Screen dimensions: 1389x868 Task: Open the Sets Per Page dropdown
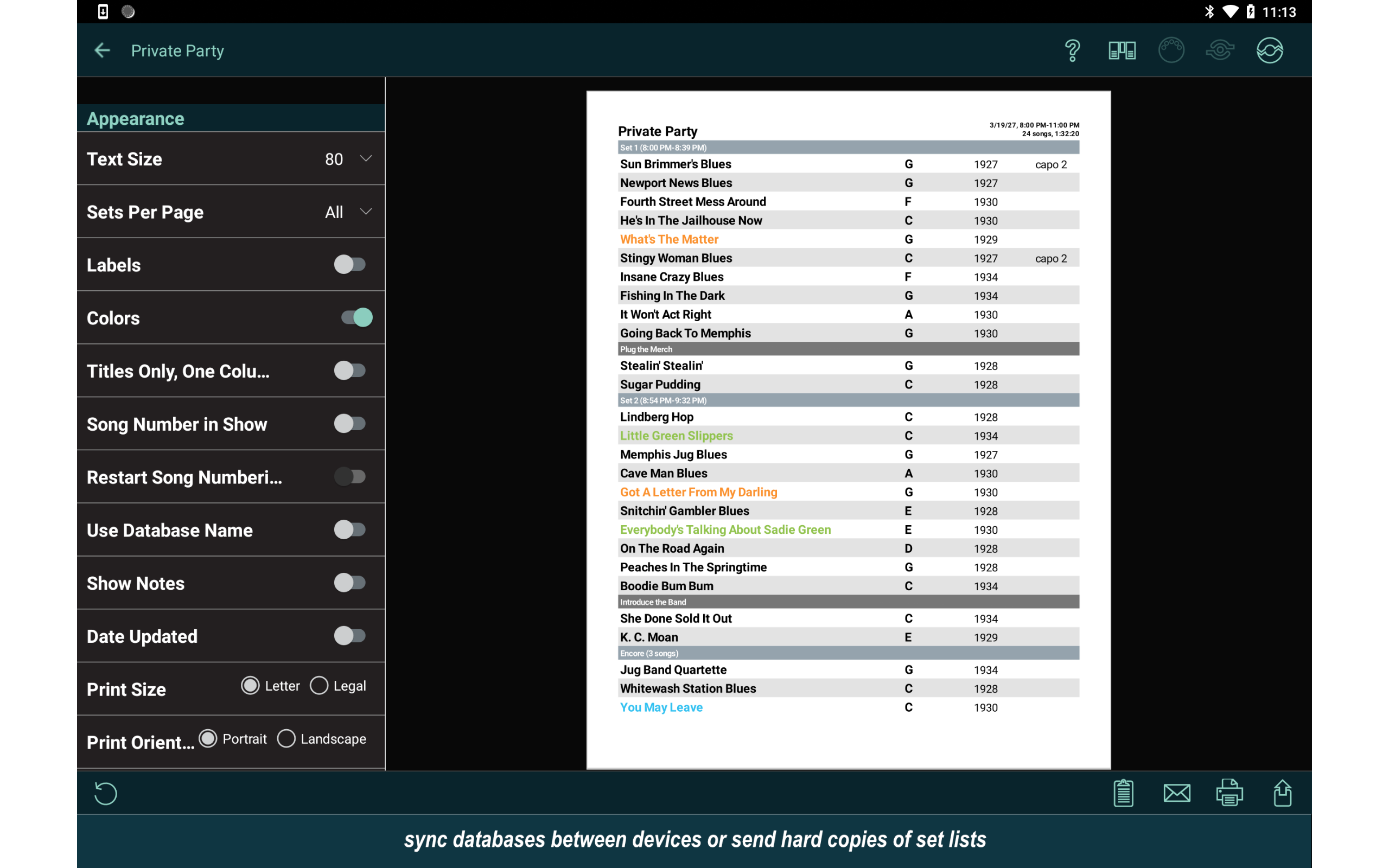348,212
